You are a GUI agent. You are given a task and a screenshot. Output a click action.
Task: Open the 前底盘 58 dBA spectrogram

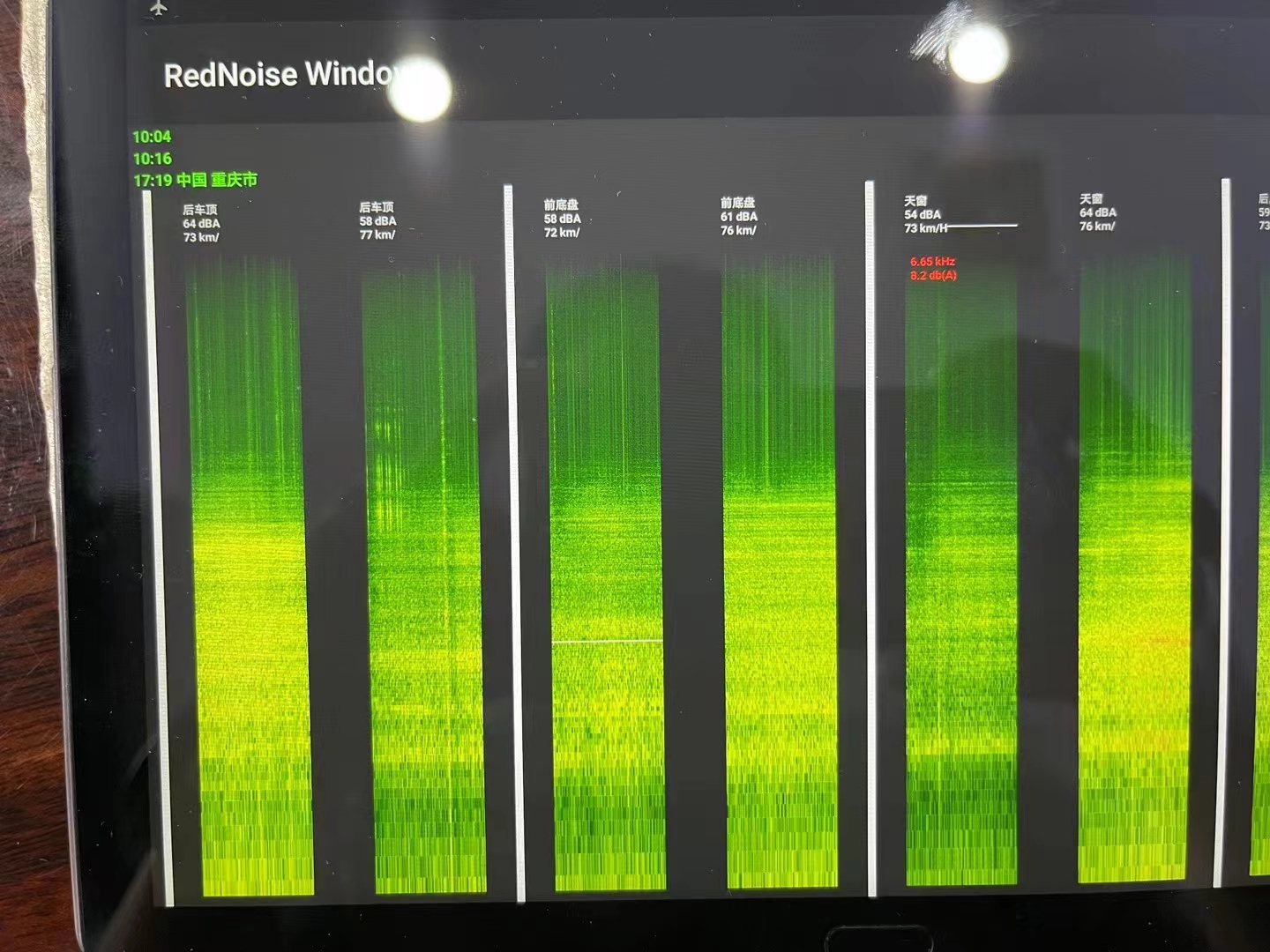607,574
